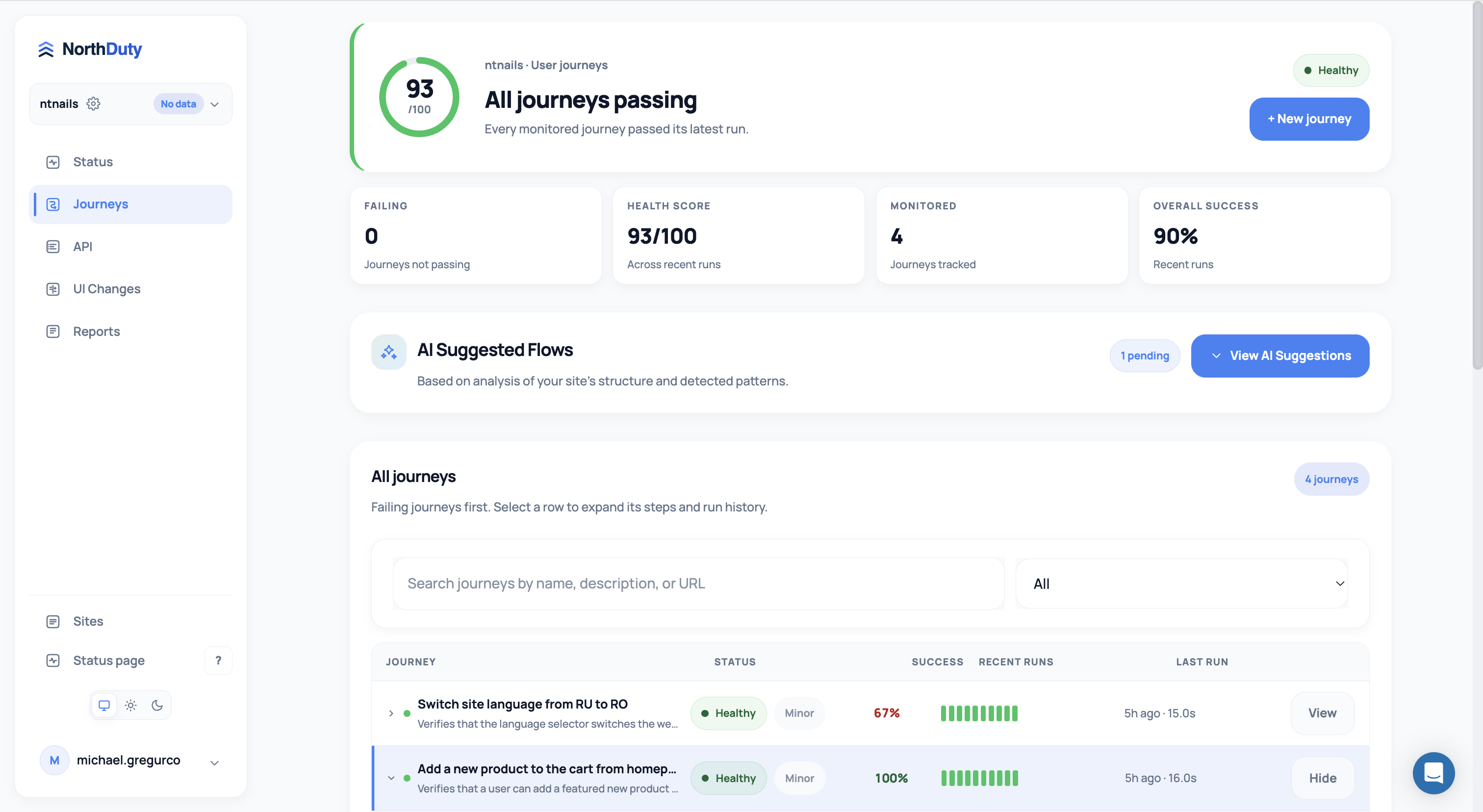This screenshot has width=1483, height=812.
Task: Click the Sites list icon
Action: point(53,622)
